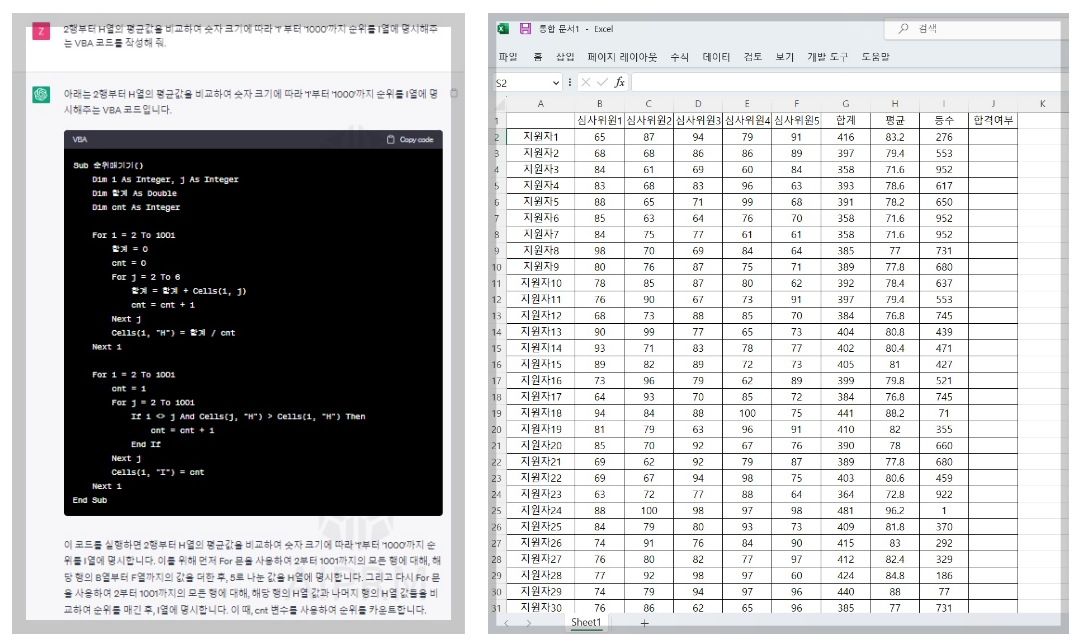The width and height of the screenshot is (1078, 644).
Task: Click the 심사위원5 header cell
Action: [x=796, y=120]
